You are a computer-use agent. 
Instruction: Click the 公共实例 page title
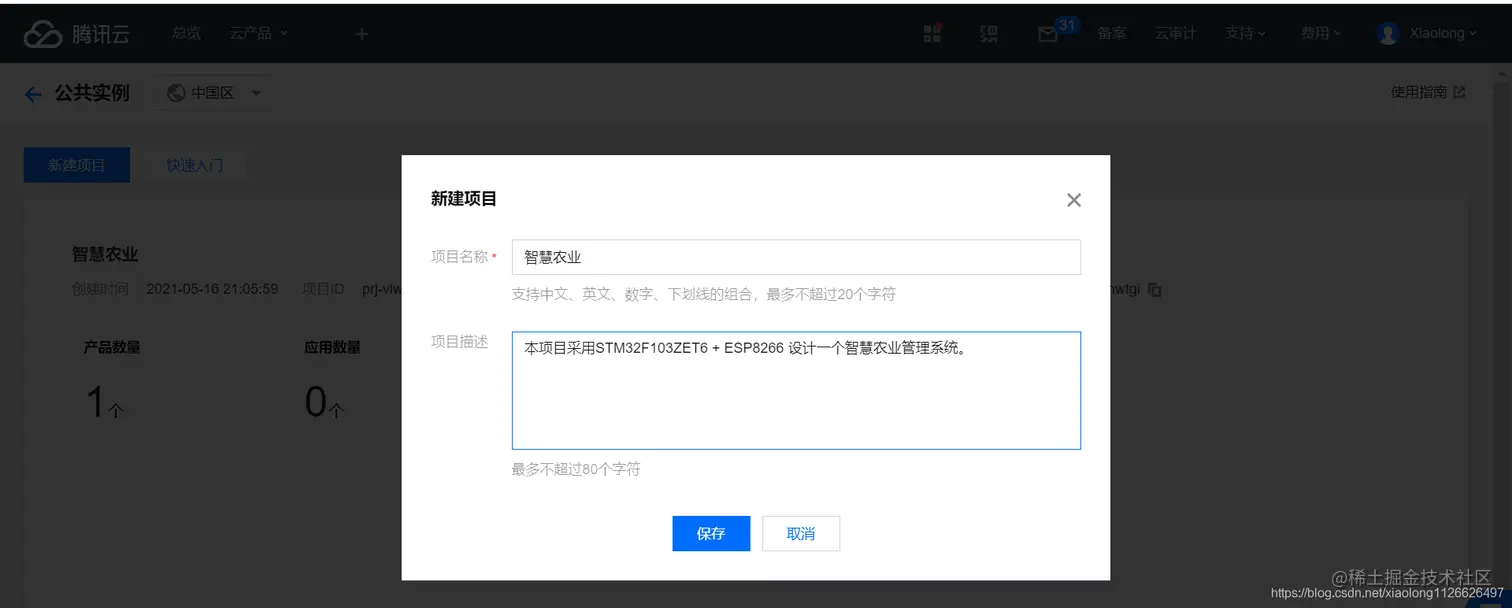[x=92, y=93]
